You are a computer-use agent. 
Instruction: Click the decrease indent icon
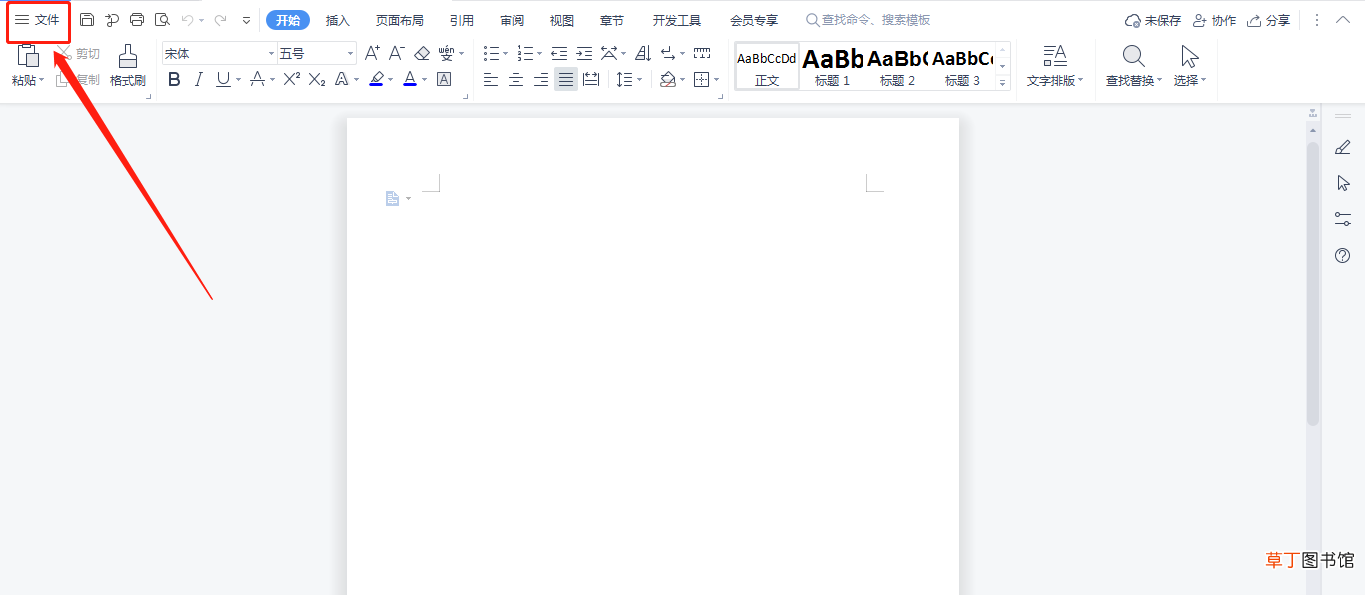(559, 53)
